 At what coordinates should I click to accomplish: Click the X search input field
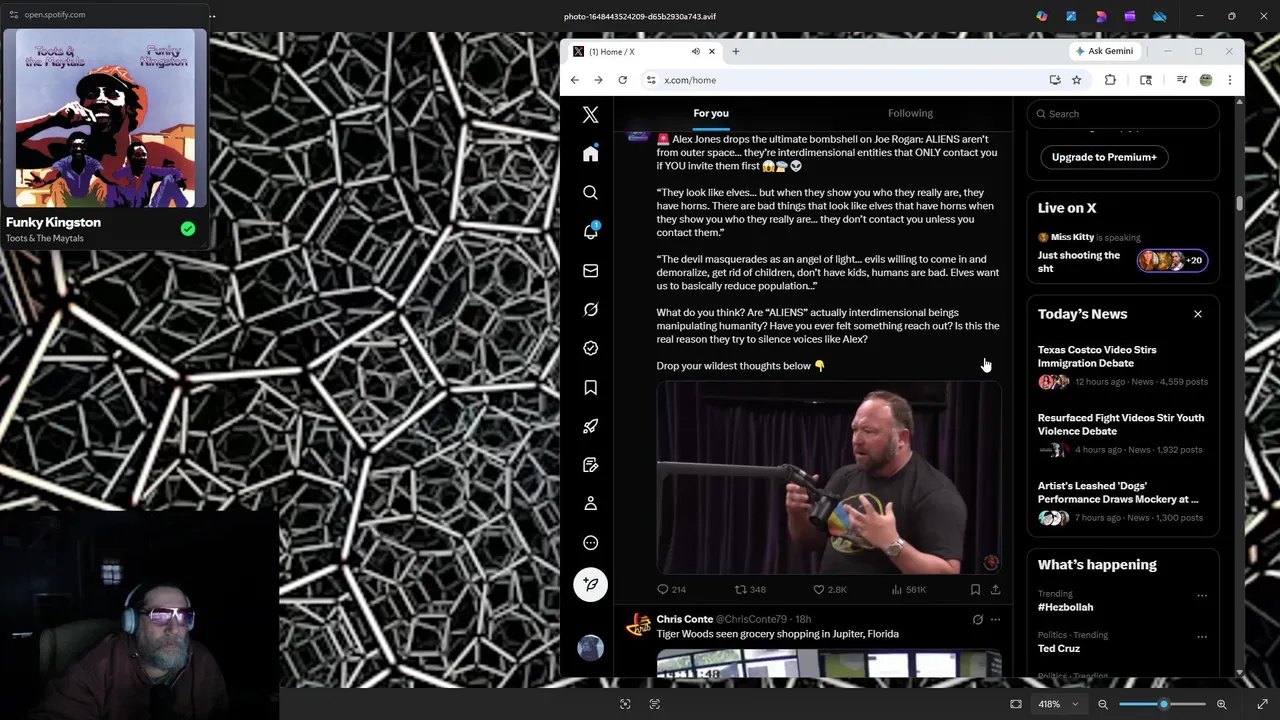[1123, 114]
